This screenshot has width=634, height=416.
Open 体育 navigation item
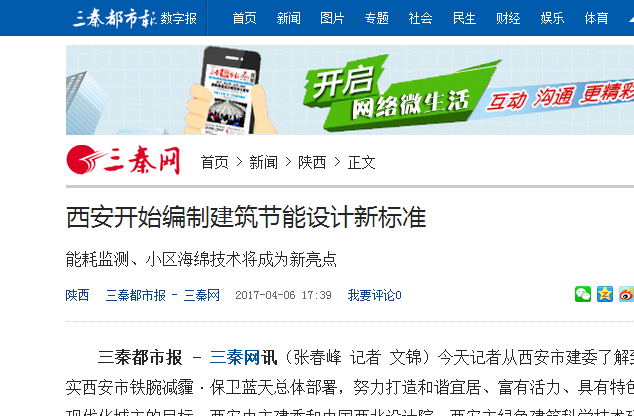coord(596,18)
